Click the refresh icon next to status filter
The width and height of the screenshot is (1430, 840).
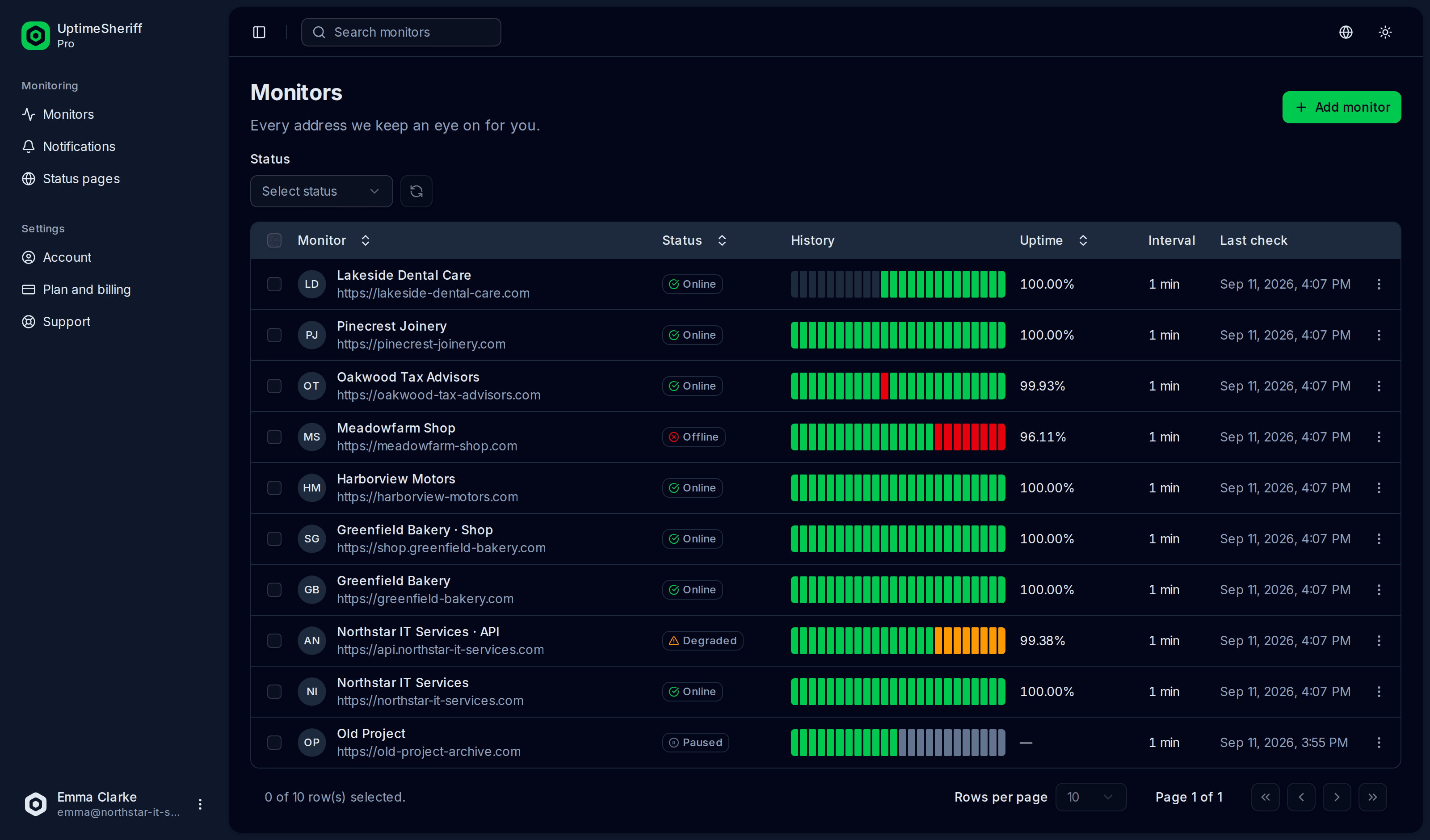pyautogui.click(x=416, y=191)
